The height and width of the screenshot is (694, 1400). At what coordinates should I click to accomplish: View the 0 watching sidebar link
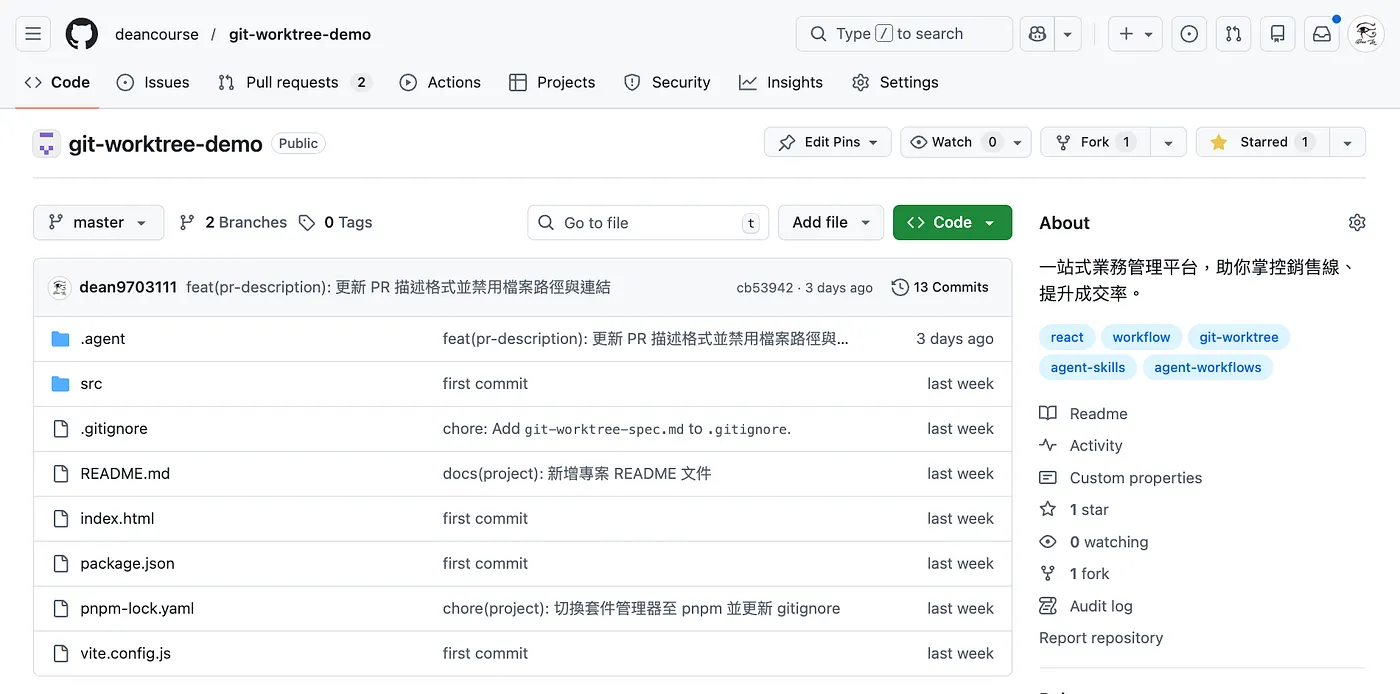pyautogui.click(x=1094, y=542)
